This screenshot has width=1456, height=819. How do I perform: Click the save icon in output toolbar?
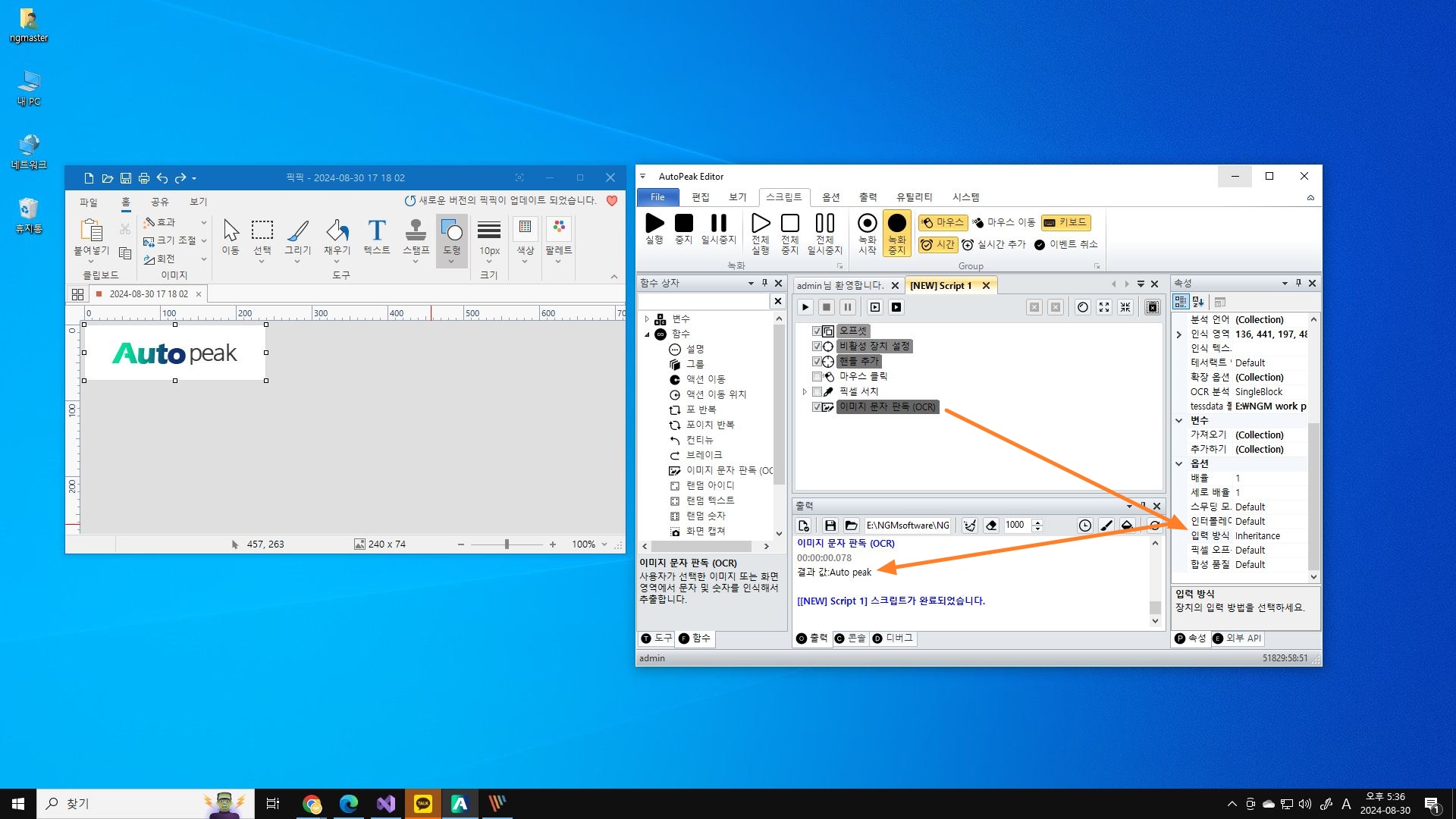830,526
